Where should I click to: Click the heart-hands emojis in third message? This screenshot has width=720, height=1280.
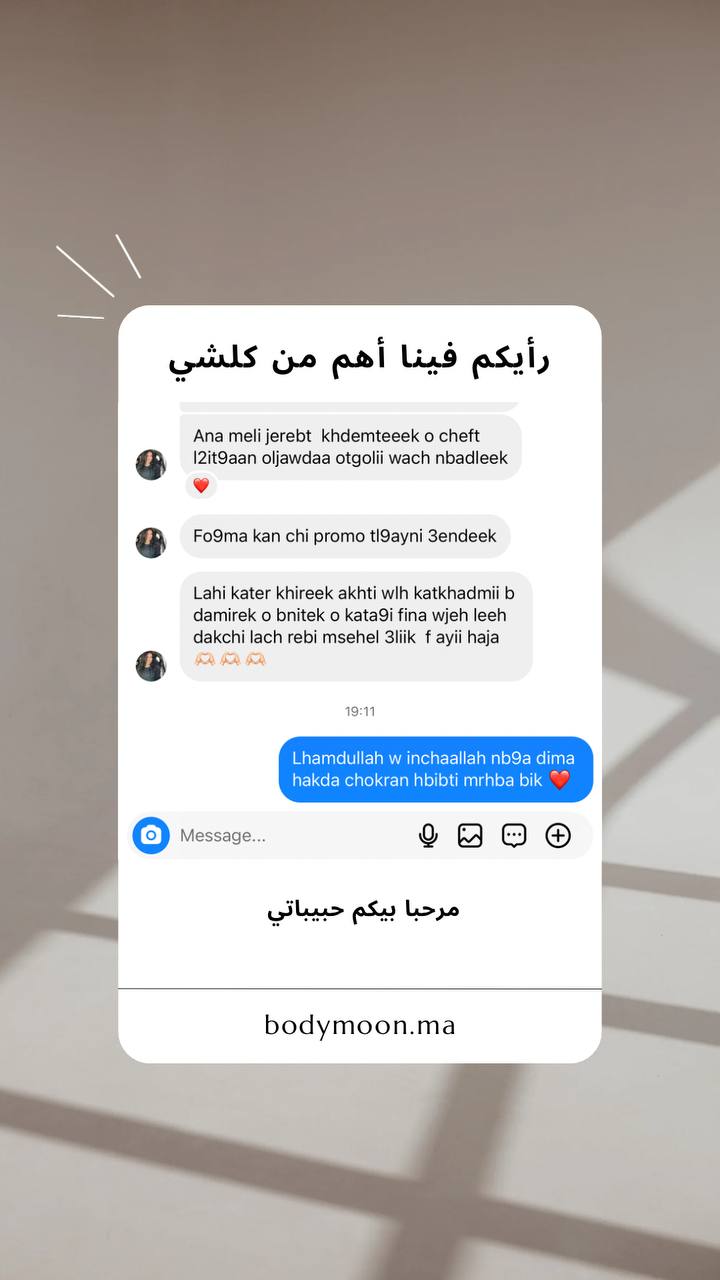[230, 660]
